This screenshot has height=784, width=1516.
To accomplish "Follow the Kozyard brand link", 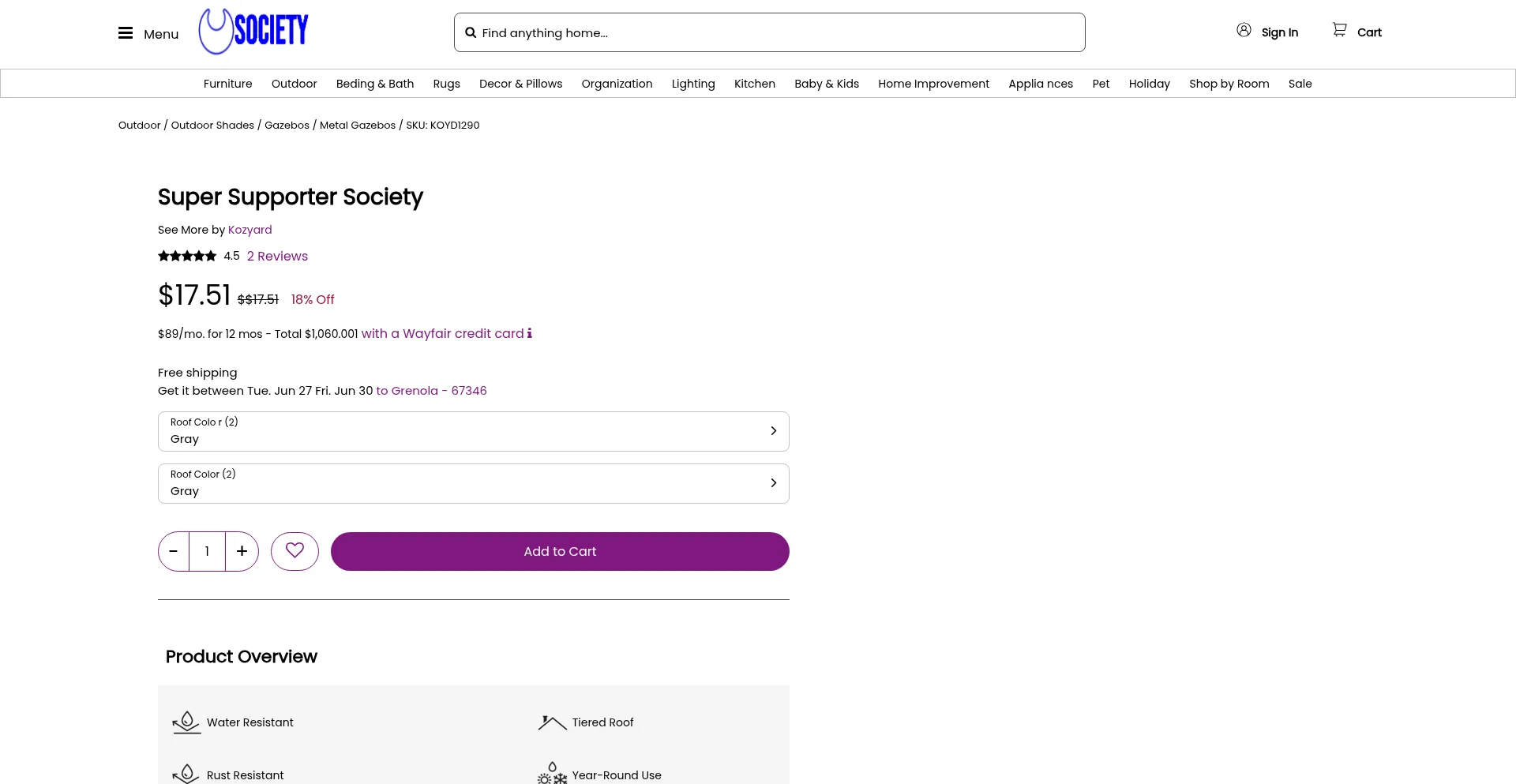I will (250, 229).
